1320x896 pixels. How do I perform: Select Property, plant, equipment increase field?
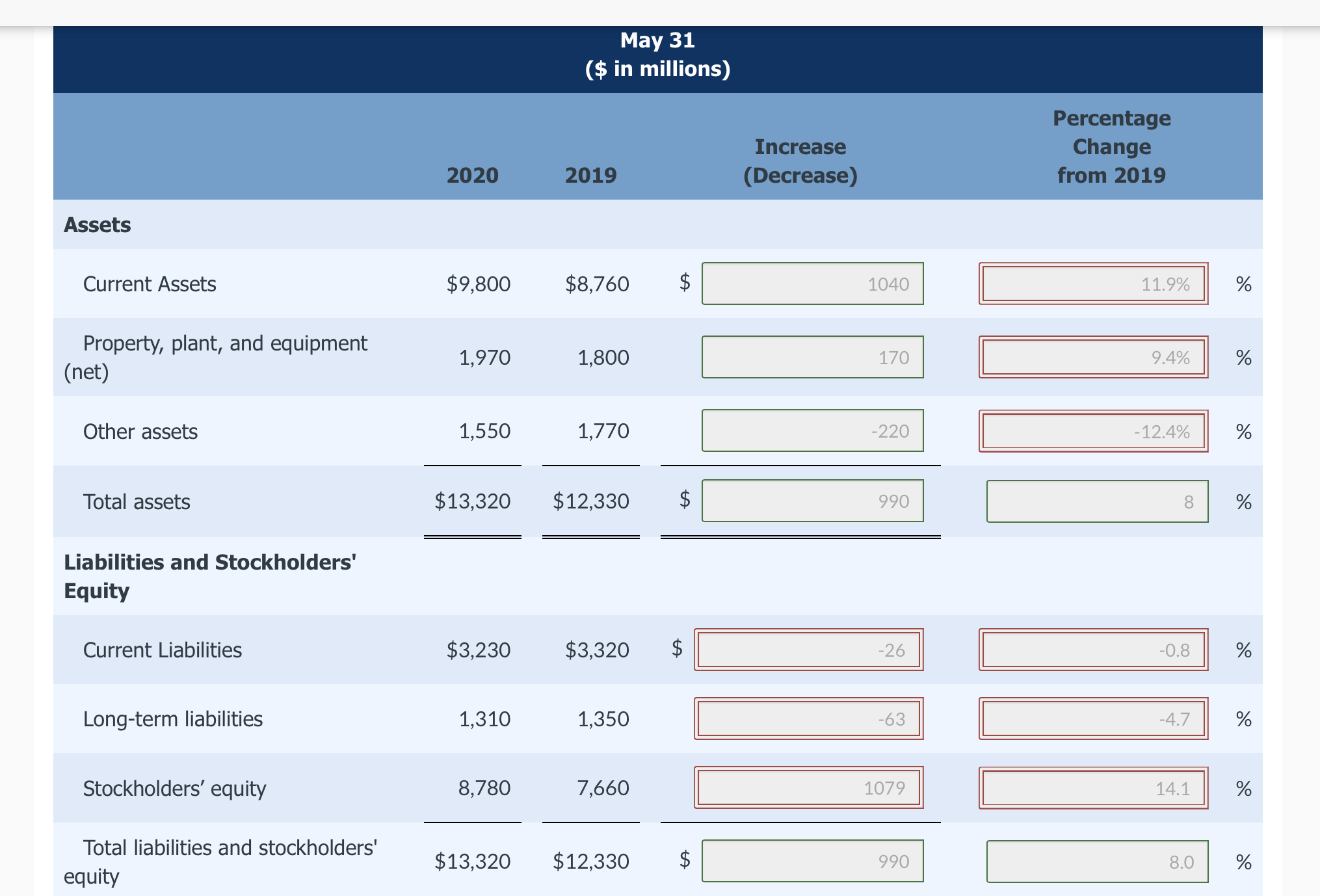pos(812,357)
